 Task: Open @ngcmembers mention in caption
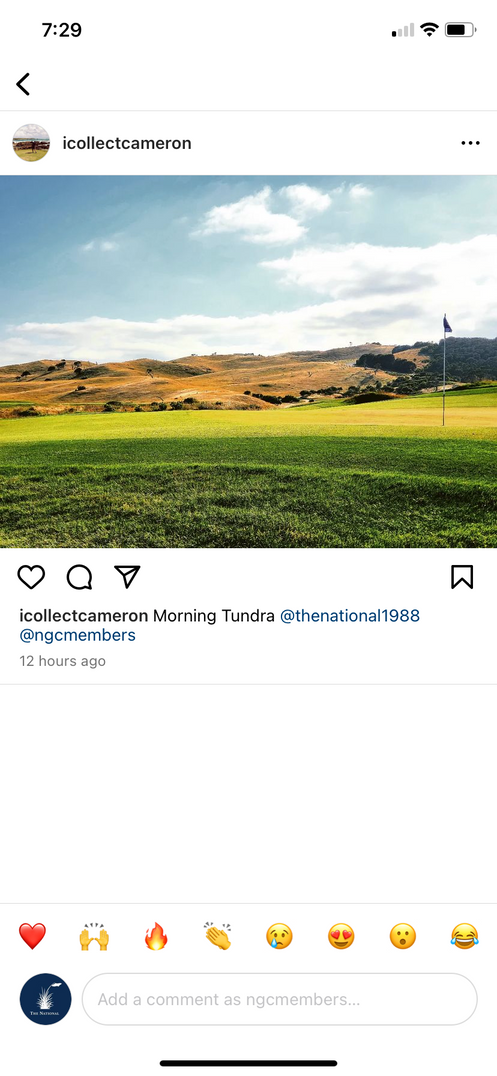[x=78, y=635]
